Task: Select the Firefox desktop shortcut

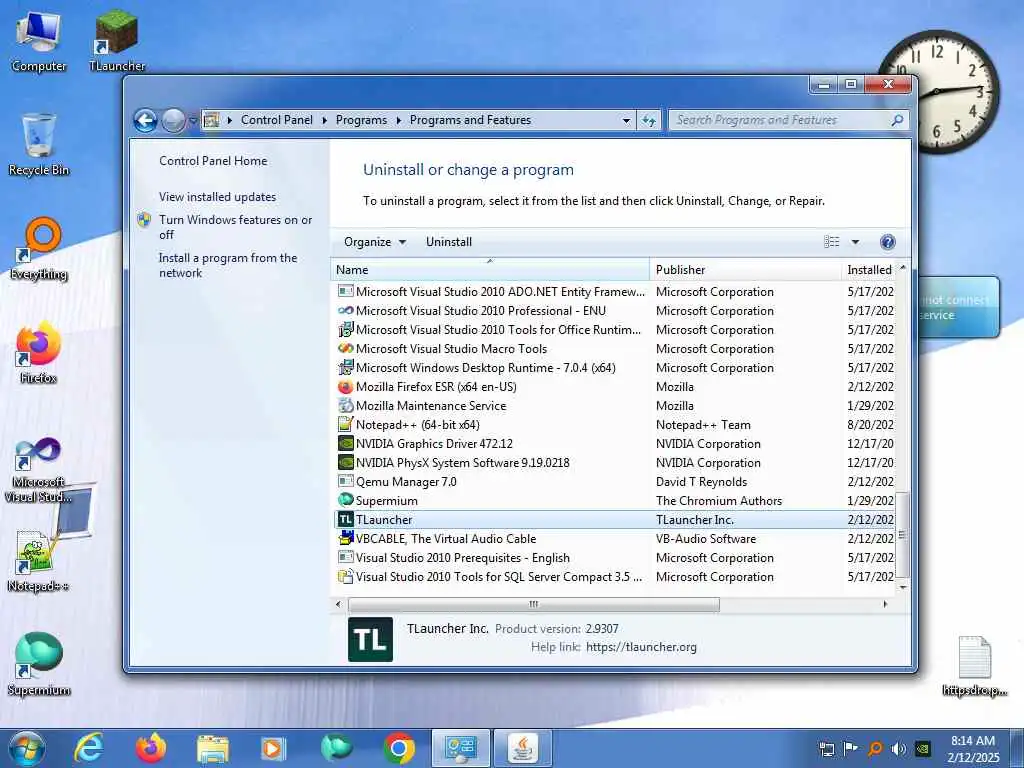Action: tap(39, 353)
